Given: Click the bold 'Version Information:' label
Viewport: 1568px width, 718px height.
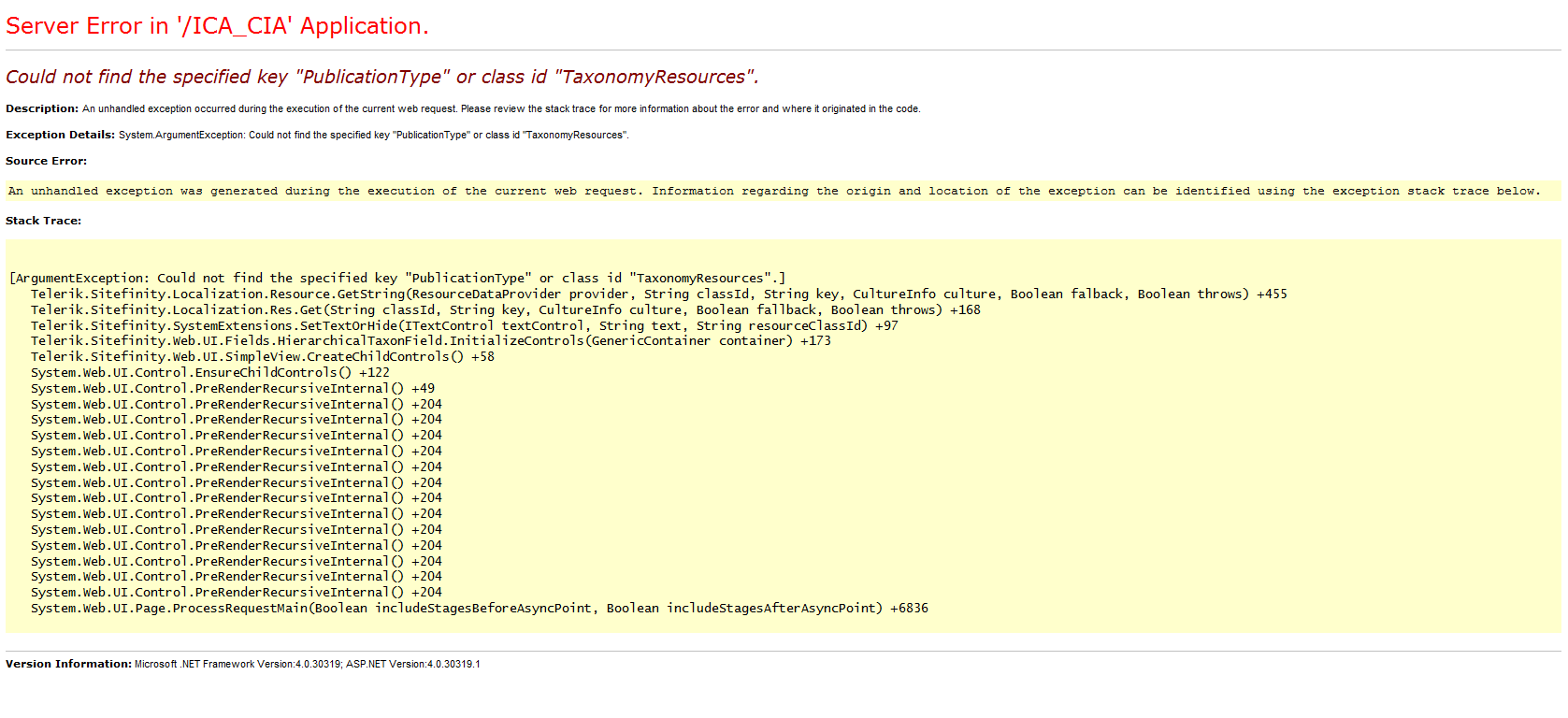Looking at the screenshot, I should pos(68,664).
